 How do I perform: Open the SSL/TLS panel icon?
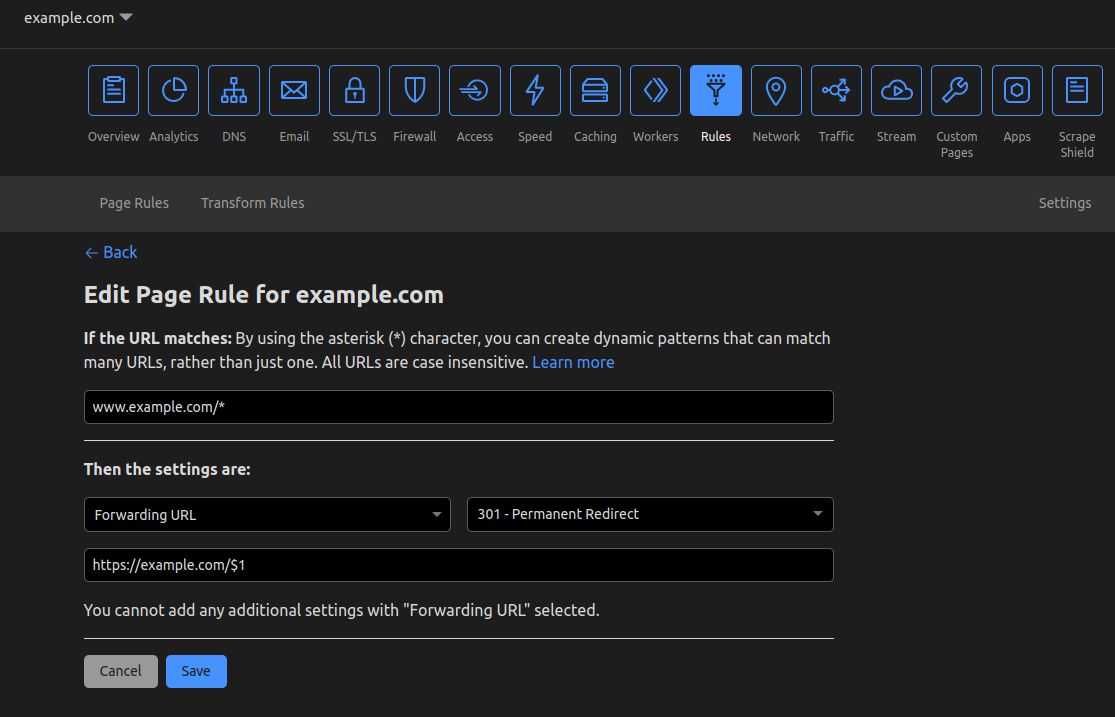(354, 90)
